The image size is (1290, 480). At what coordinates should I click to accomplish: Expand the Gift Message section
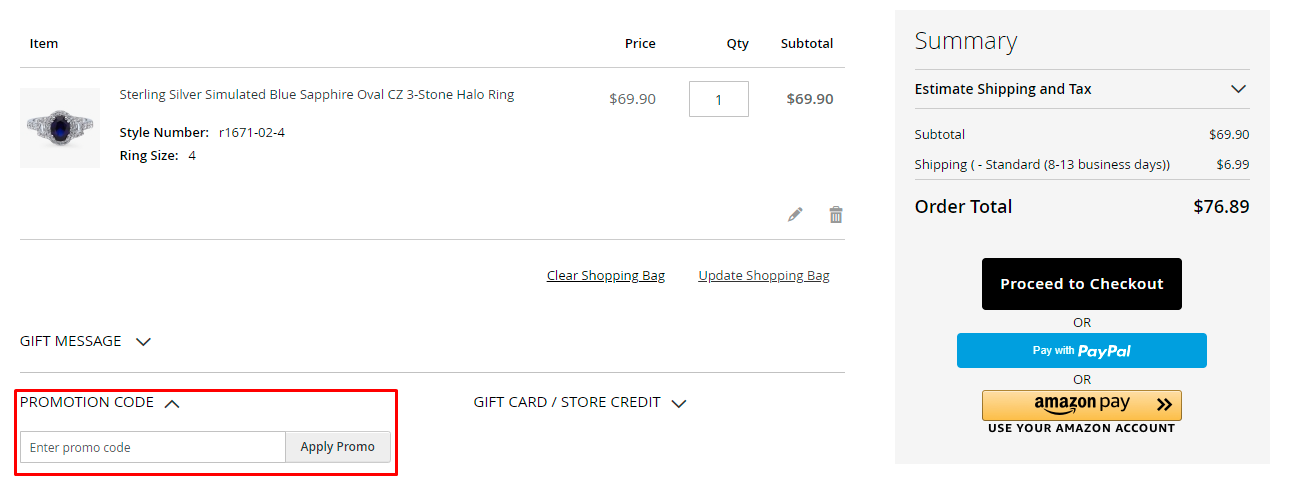point(85,341)
